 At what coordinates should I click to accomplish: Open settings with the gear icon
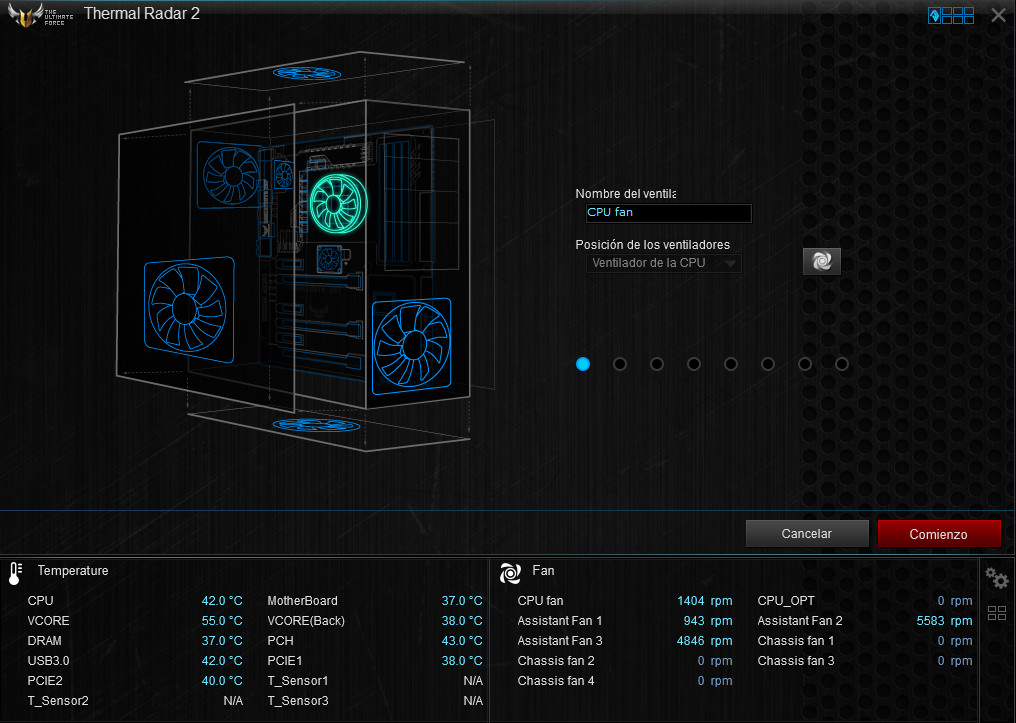pos(997,577)
